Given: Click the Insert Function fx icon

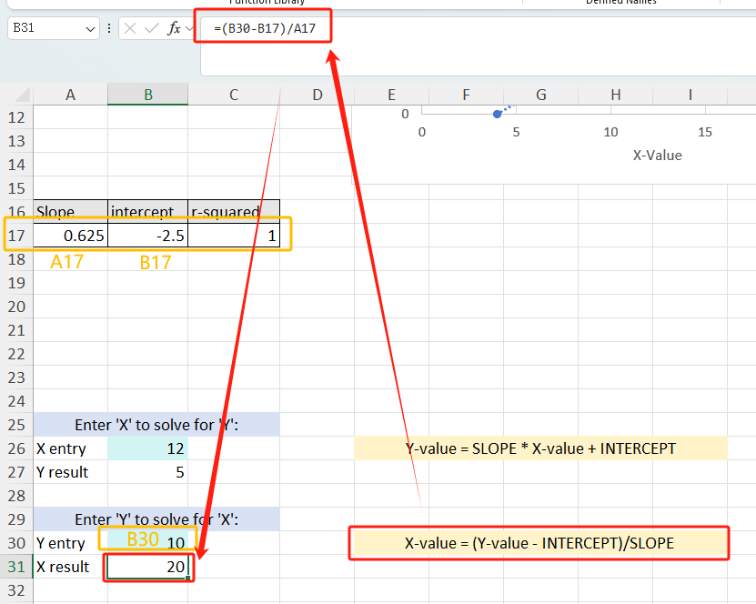Looking at the screenshot, I should click(174, 28).
